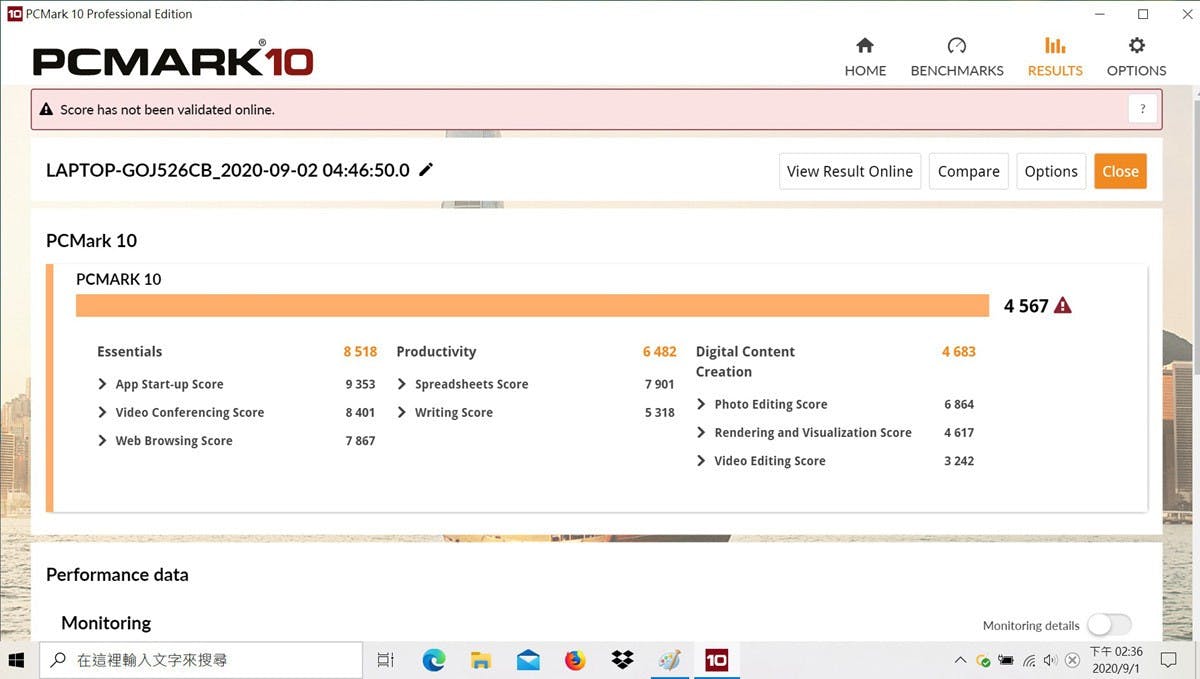Click the Video Editing value 3 242
The image size is (1200, 679).
click(x=958, y=461)
